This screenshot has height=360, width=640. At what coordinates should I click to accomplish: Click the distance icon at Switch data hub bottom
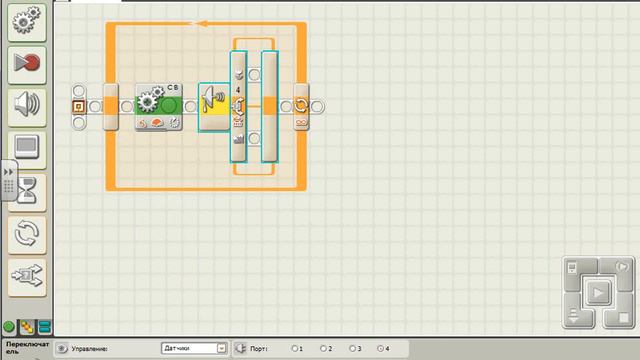click(x=238, y=138)
